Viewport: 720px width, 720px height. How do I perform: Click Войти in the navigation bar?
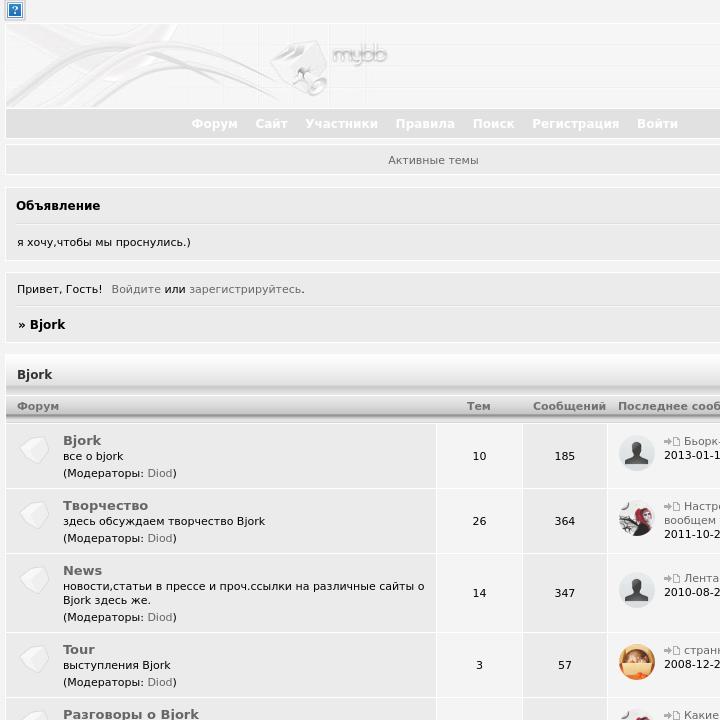click(x=658, y=124)
